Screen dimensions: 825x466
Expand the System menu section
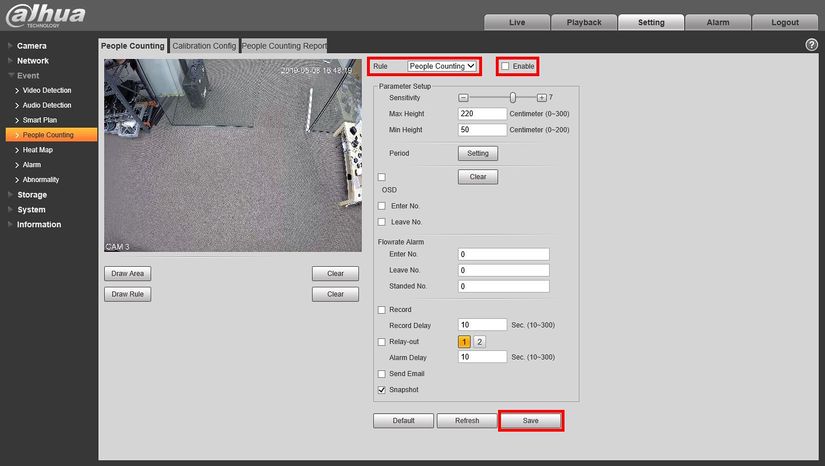point(31,209)
